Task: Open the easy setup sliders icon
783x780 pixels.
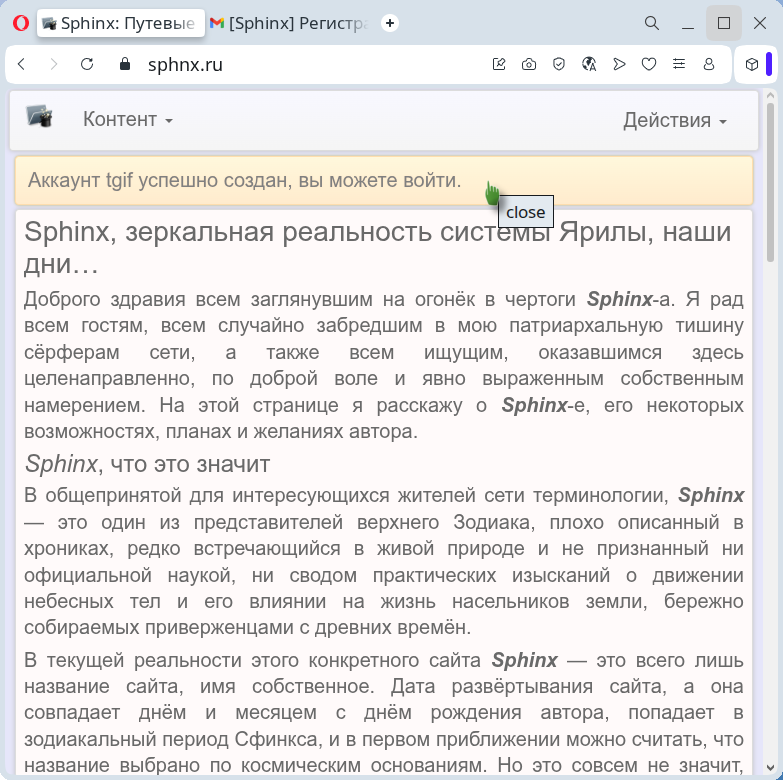Action: (679, 64)
